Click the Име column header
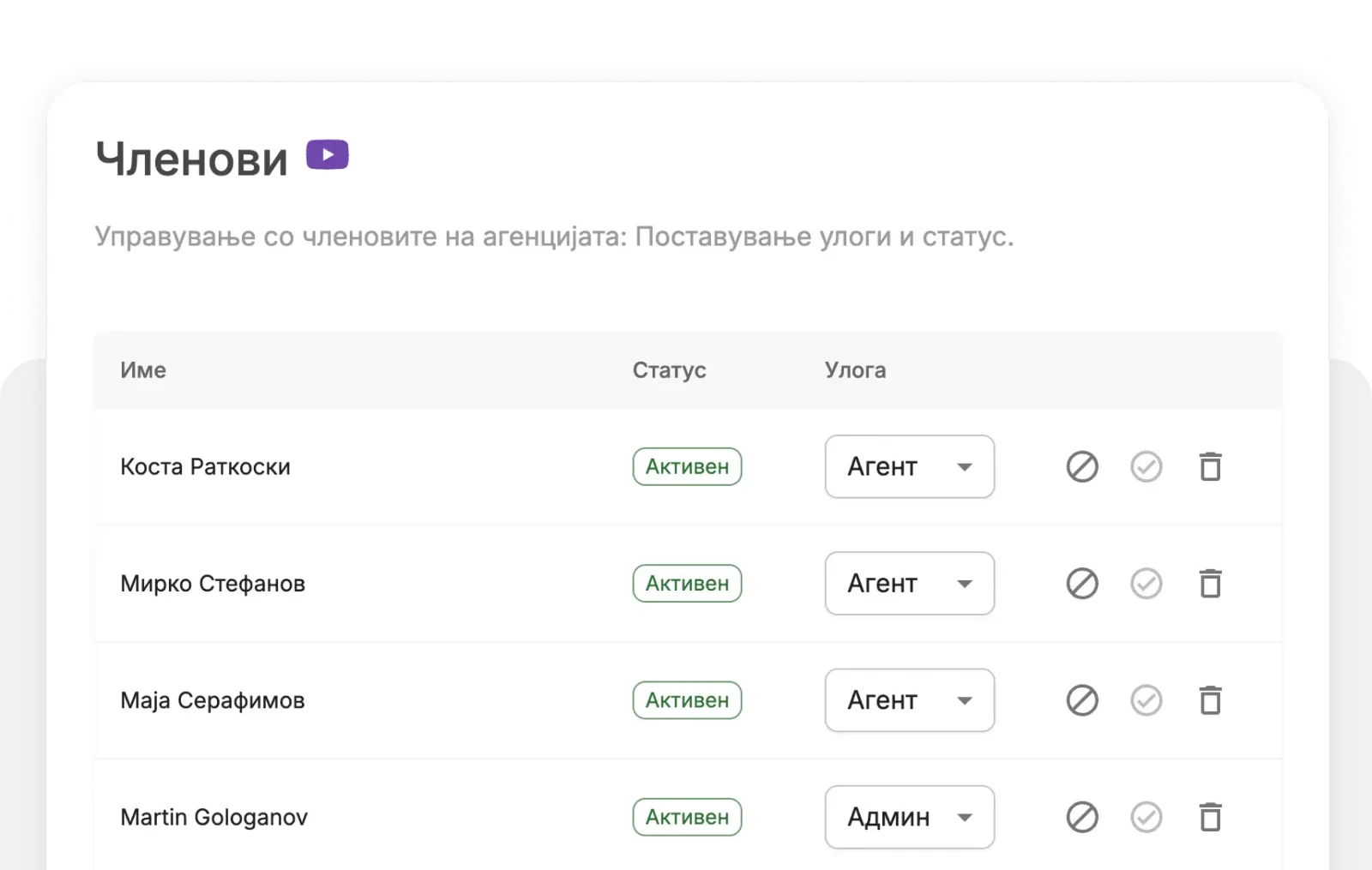This screenshot has height=870, width=1372. [143, 370]
